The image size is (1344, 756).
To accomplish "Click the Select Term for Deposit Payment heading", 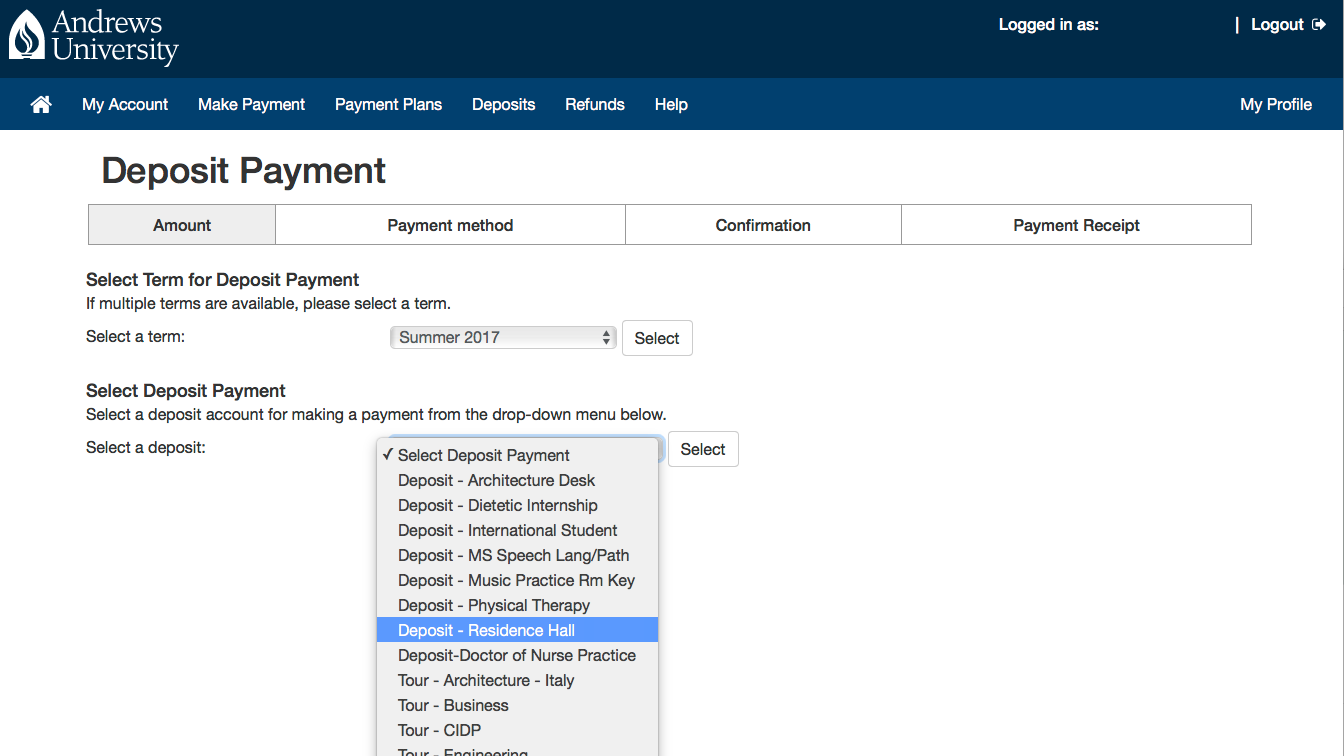I will (222, 280).
